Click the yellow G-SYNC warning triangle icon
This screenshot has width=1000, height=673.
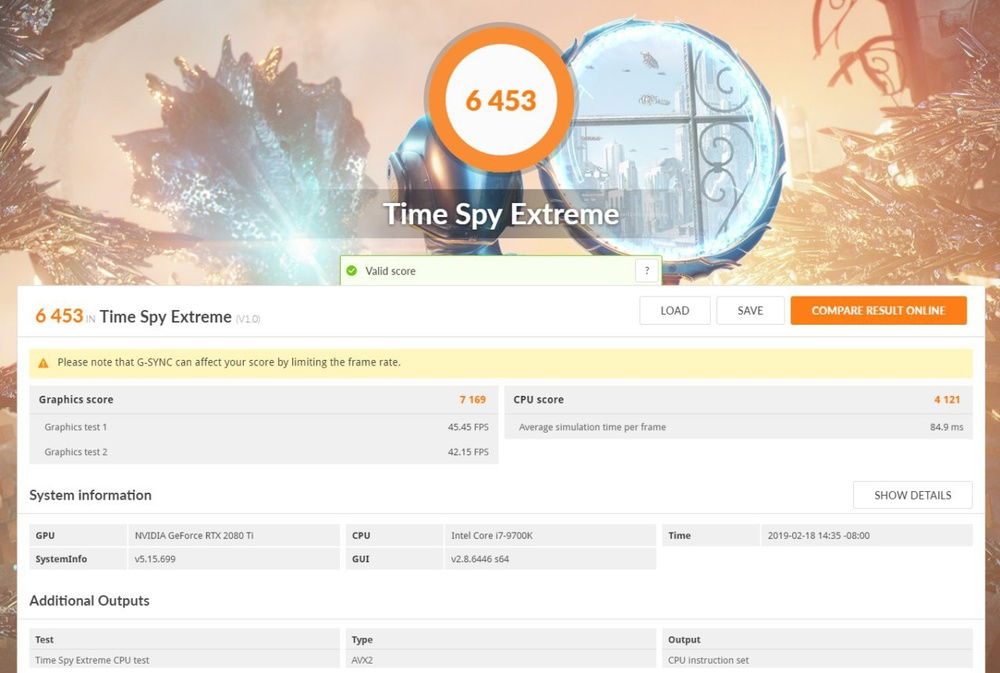point(42,361)
